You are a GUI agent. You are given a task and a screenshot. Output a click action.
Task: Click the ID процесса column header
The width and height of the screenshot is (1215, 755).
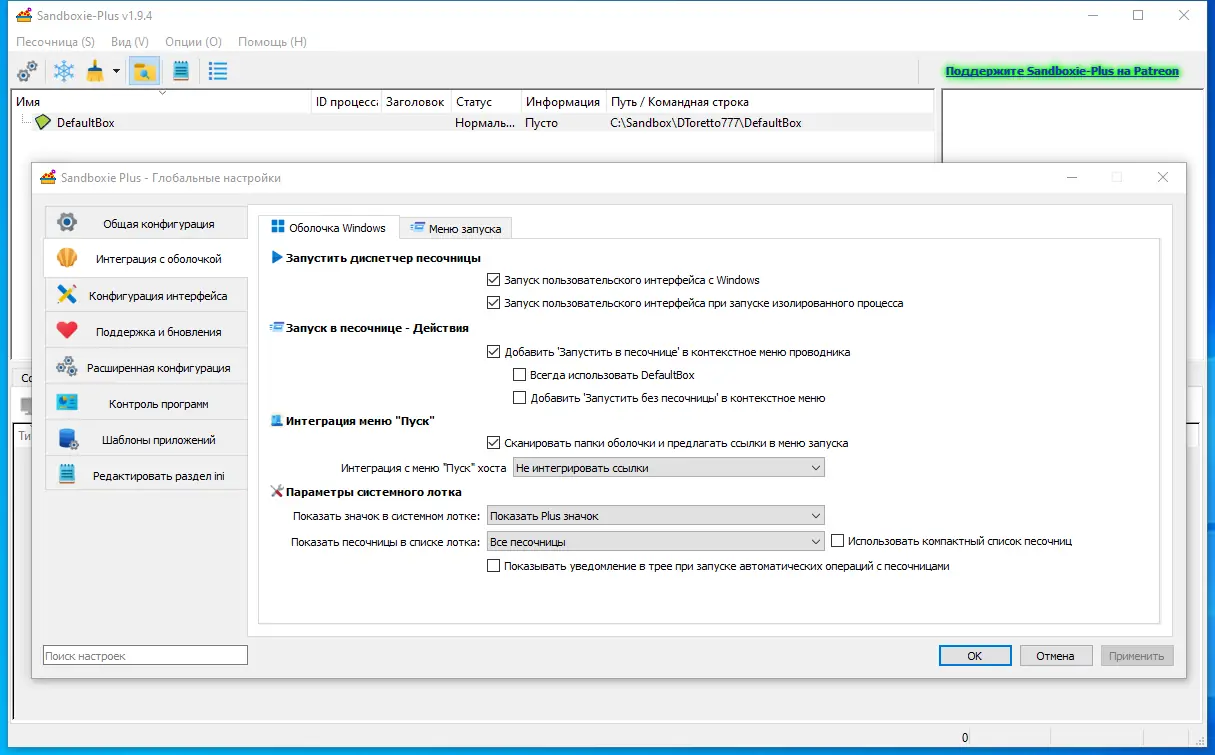point(346,102)
